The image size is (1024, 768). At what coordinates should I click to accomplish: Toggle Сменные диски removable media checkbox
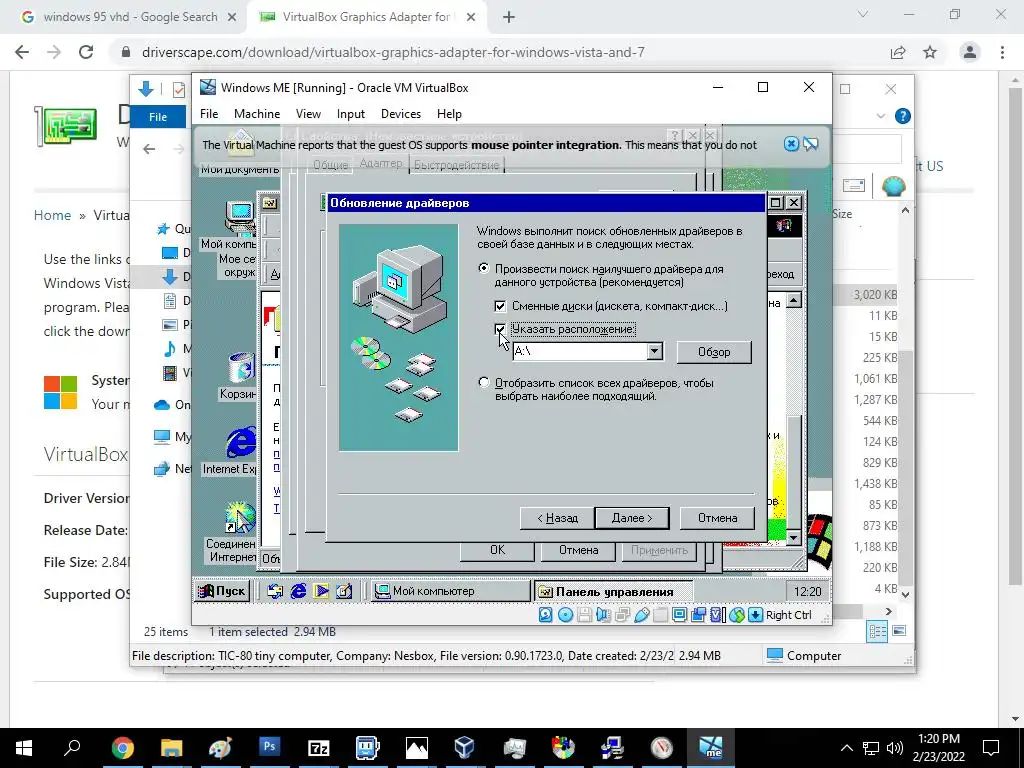(x=500, y=306)
